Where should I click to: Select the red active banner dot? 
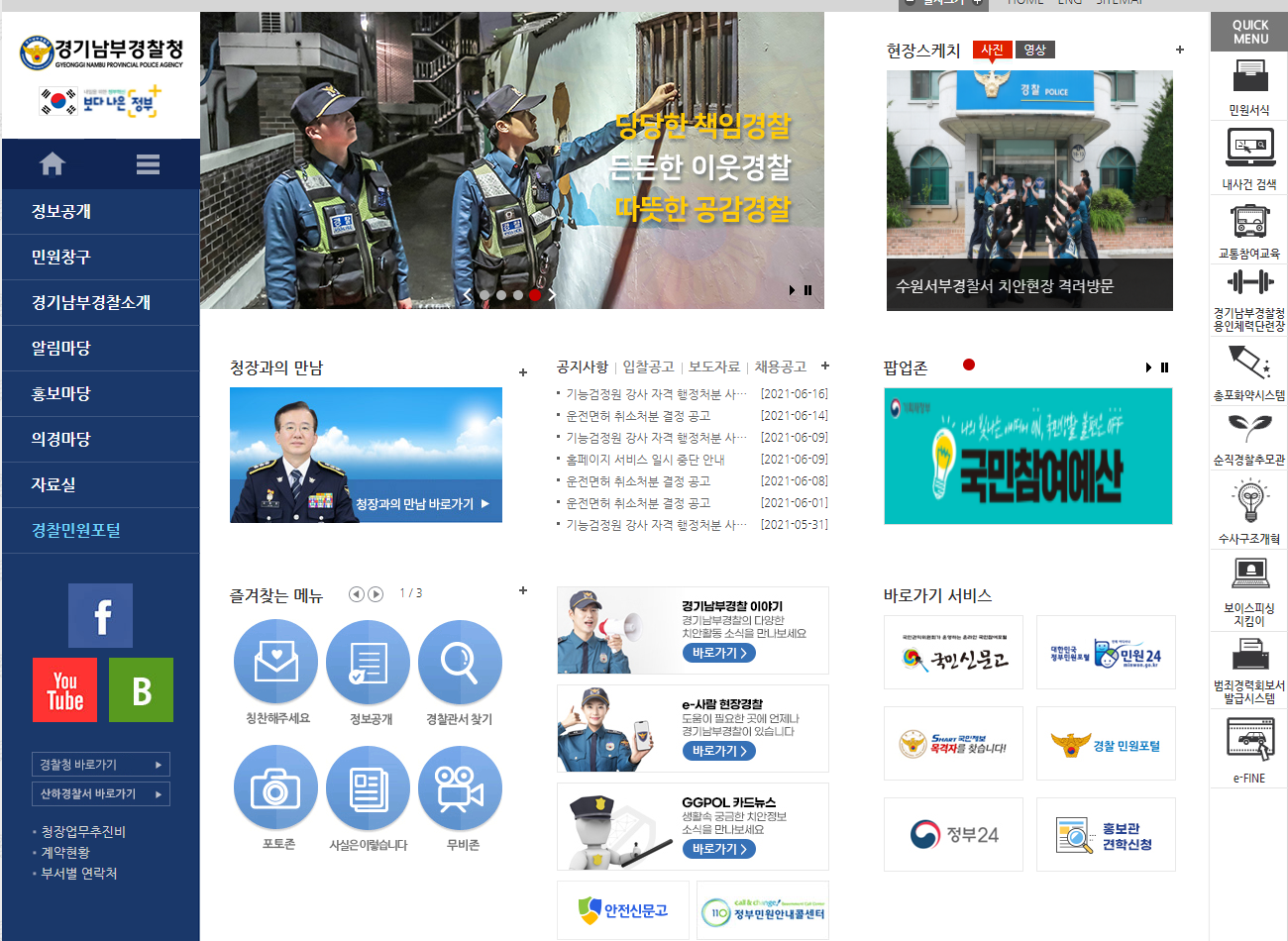pyautogui.click(x=535, y=294)
